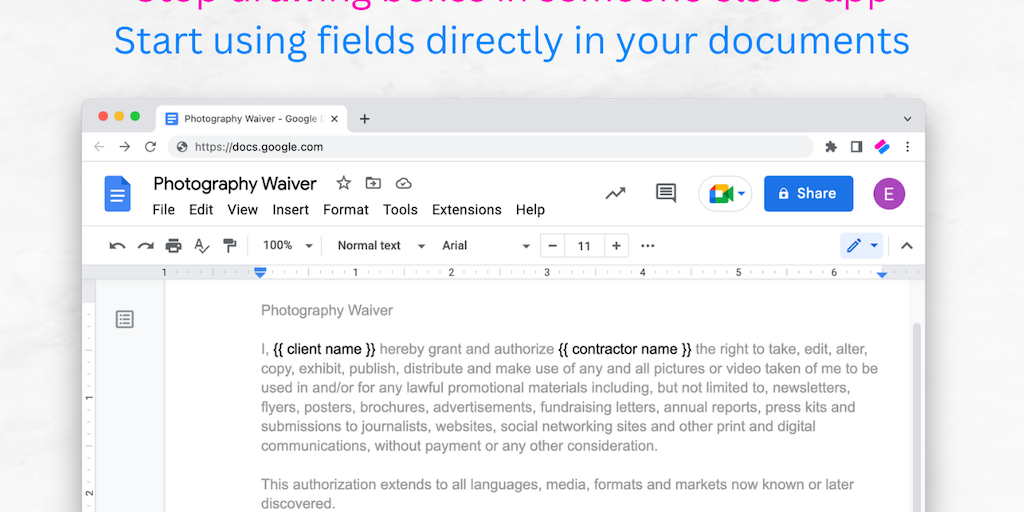Screen dimensions: 1024x512
Task: View site information globe icon
Action: pyautogui.click(x=182, y=147)
